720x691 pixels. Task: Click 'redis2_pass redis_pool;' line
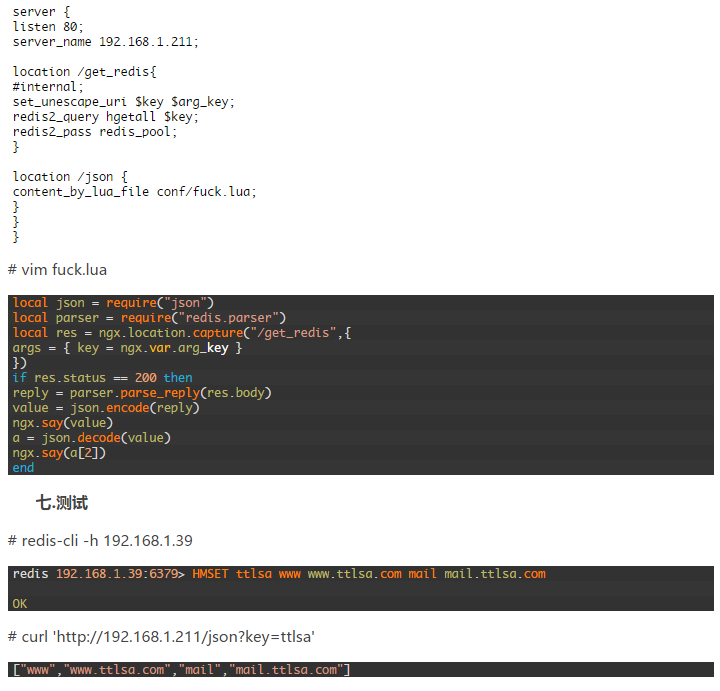coord(95,132)
